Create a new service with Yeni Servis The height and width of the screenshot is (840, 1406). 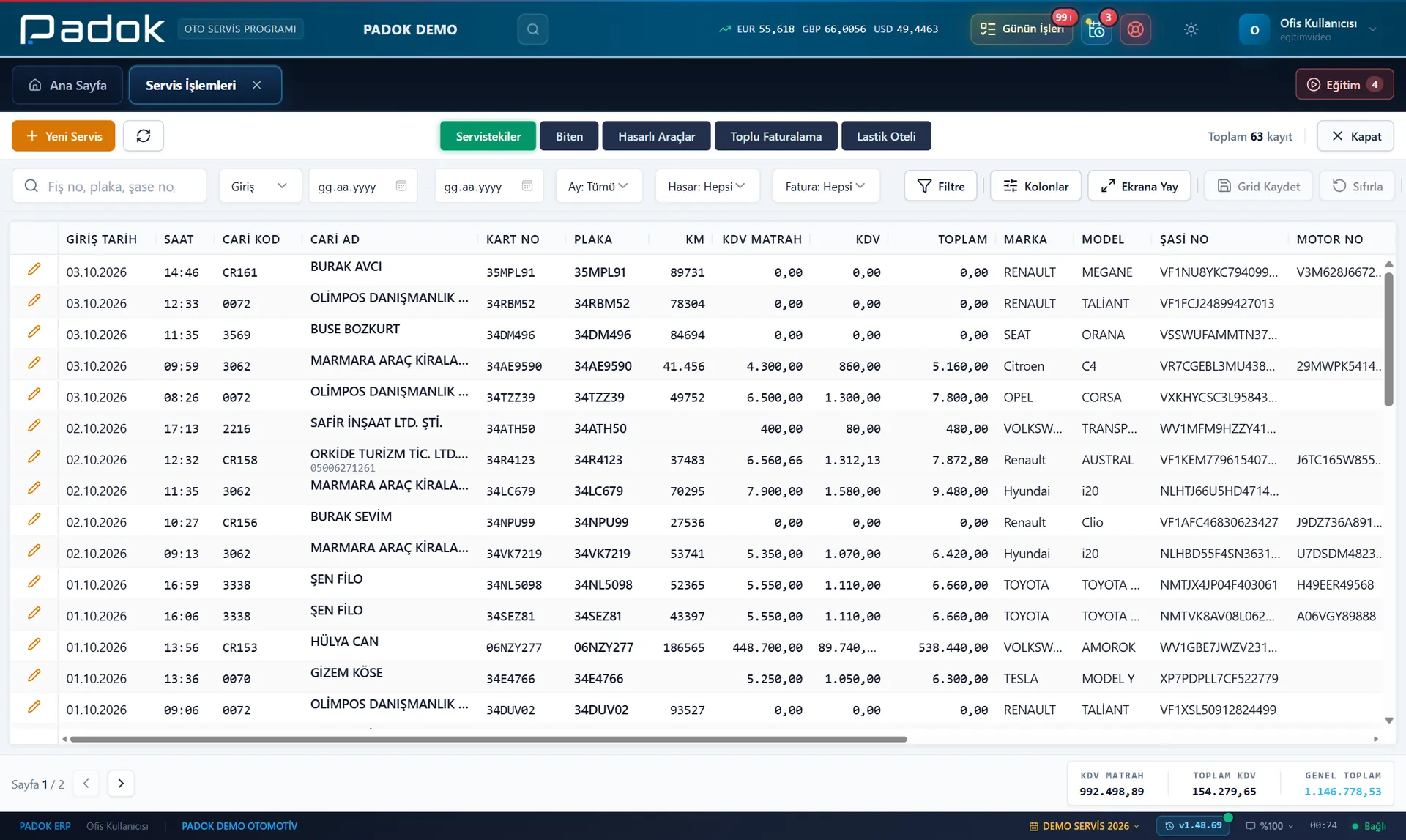tap(64, 136)
